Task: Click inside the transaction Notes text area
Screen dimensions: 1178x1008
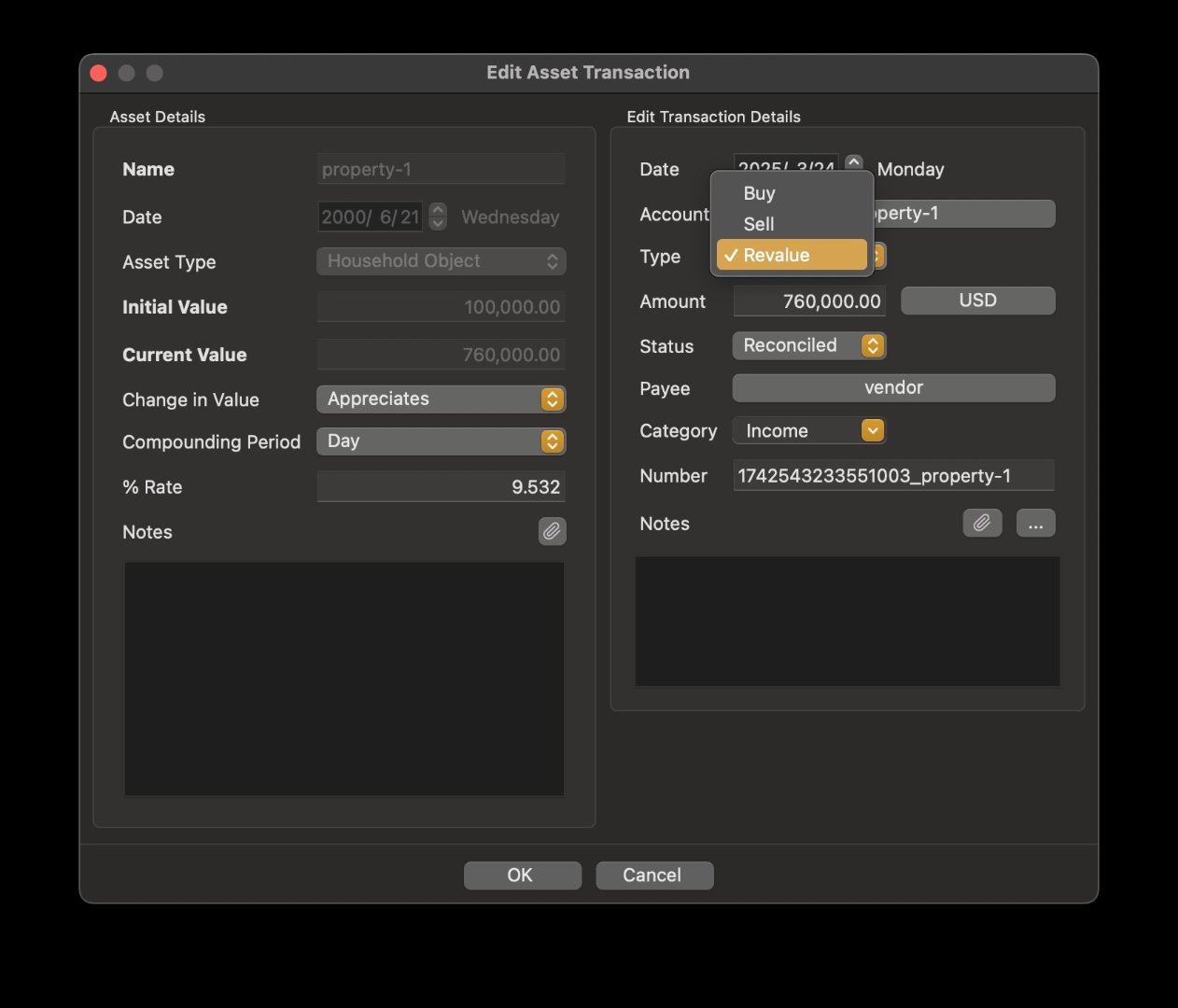Action: (x=847, y=621)
